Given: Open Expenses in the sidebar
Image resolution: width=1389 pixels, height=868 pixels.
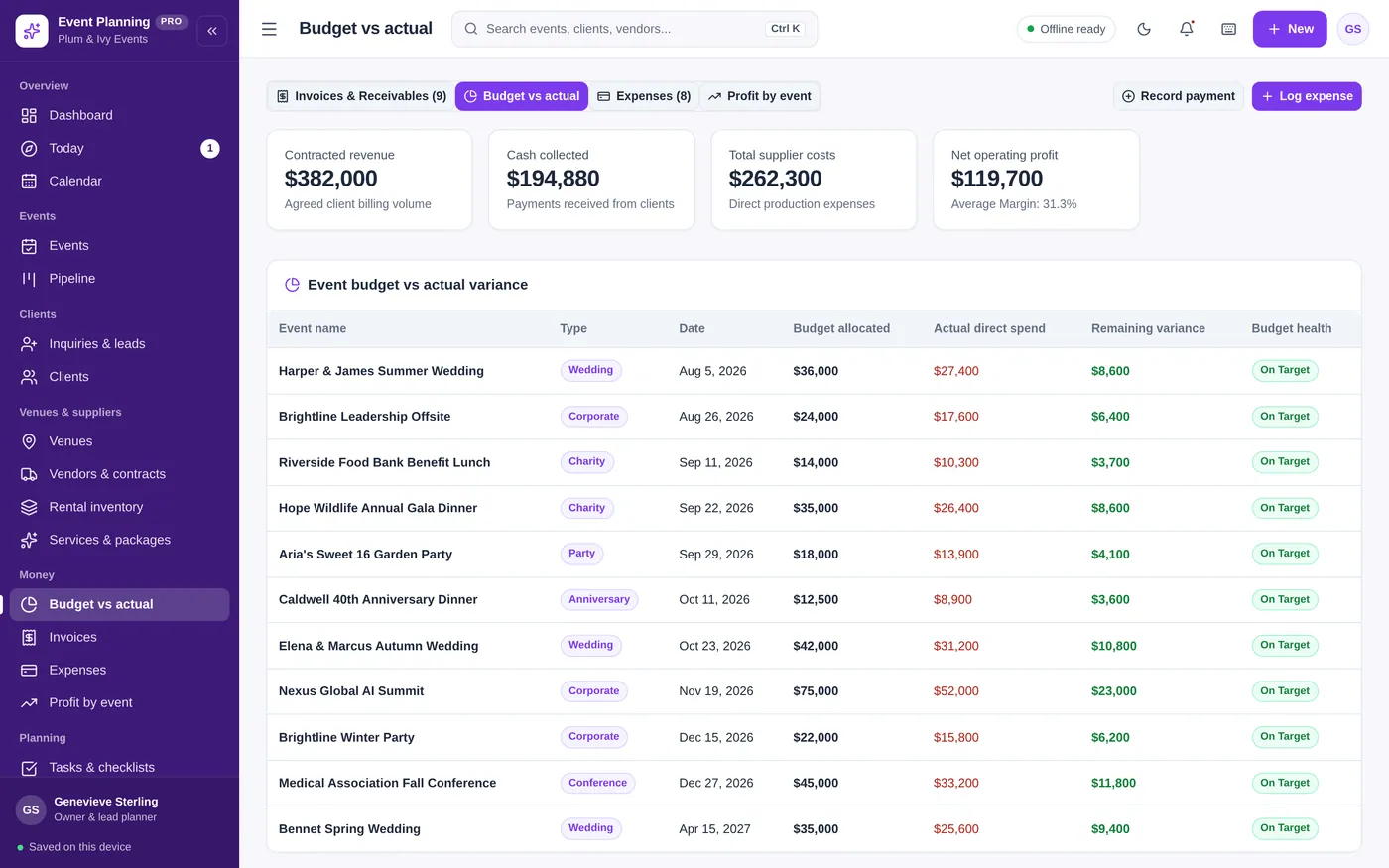Looking at the screenshot, I should 119,670.
